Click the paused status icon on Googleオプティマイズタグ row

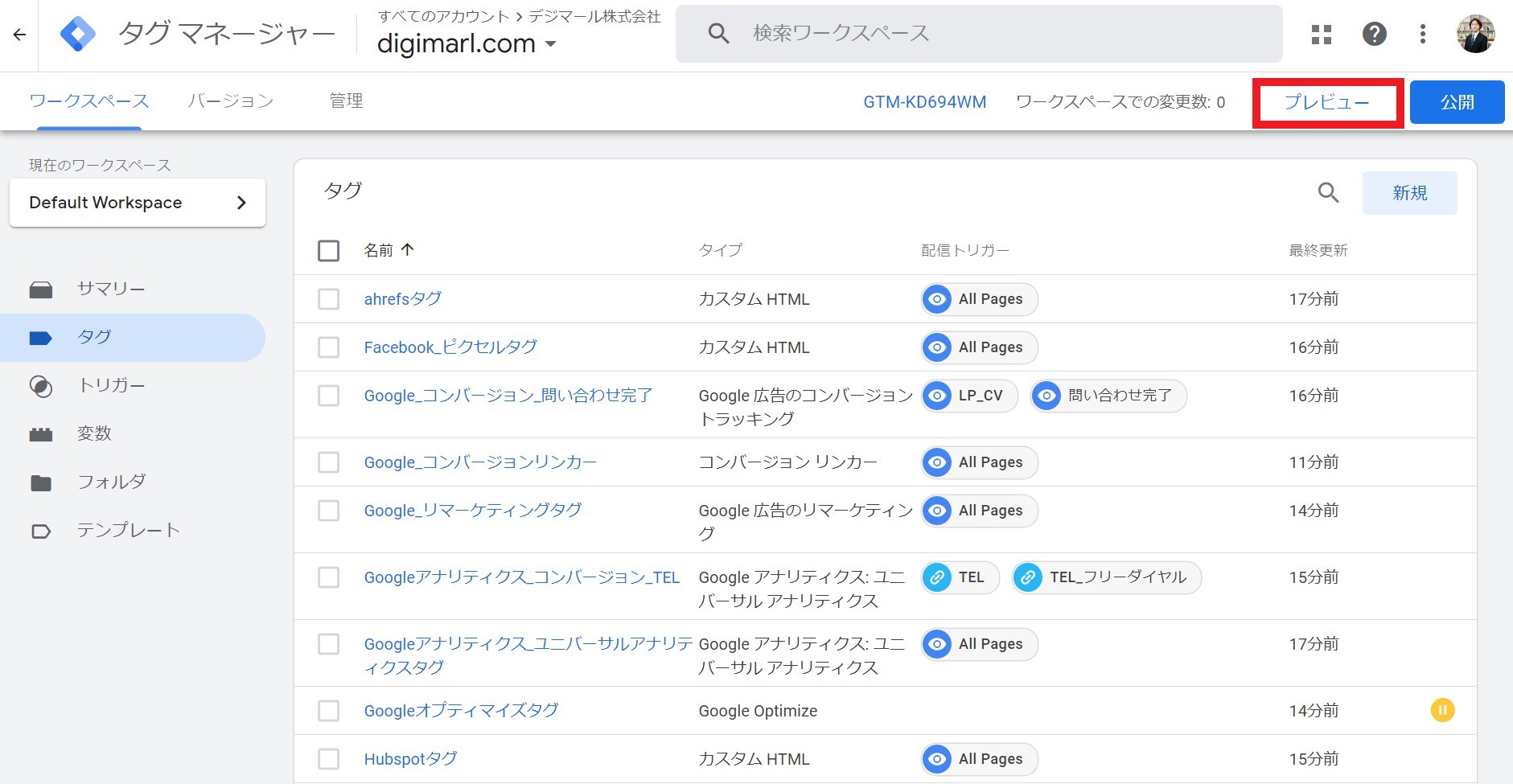(1442, 710)
